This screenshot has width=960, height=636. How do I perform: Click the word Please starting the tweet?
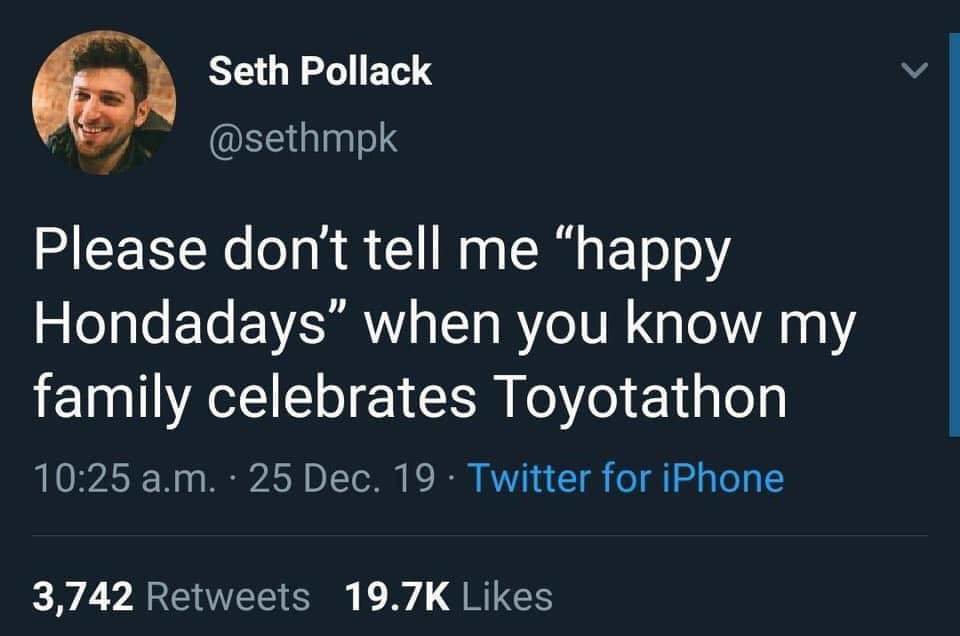[120, 251]
